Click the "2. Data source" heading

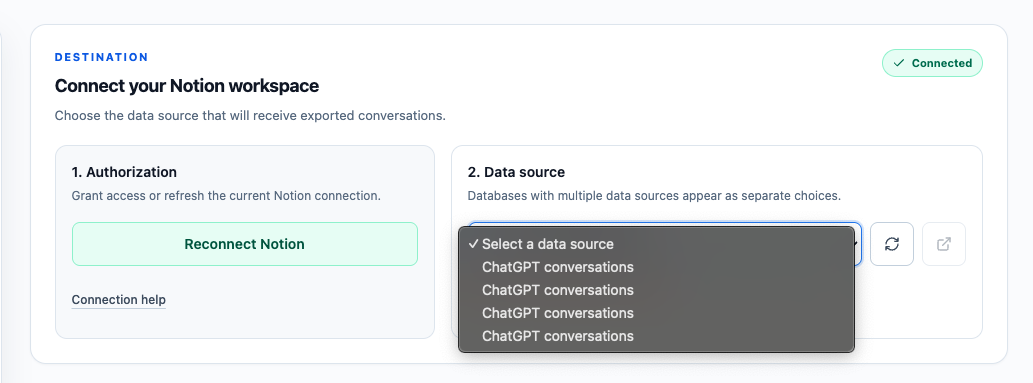pos(516,172)
